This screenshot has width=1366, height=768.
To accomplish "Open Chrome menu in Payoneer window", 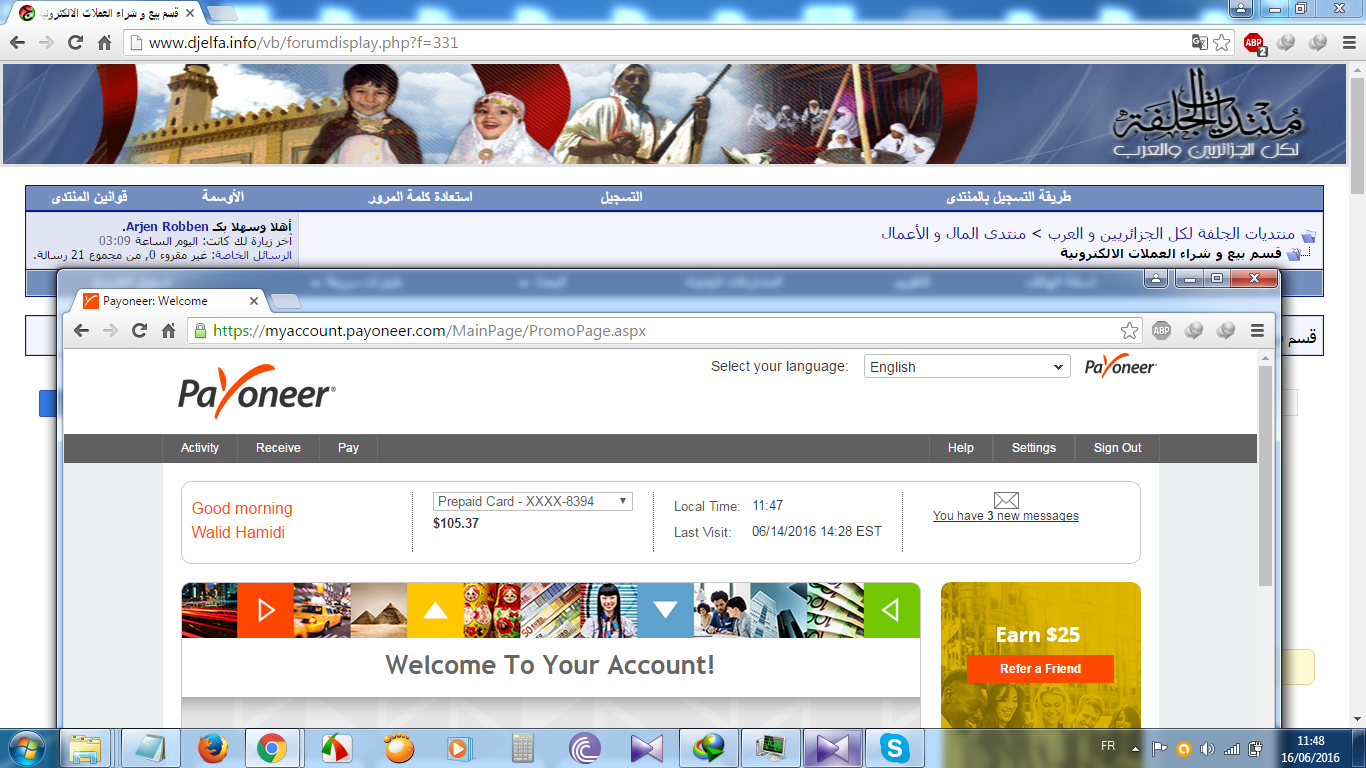I will coord(1257,330).
